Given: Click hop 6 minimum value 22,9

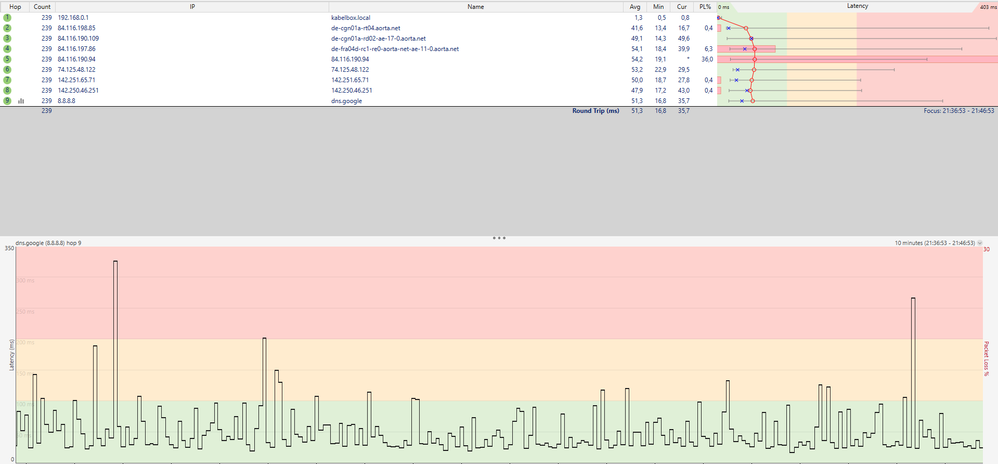Looking at the screenshot, I should (659, 69).
